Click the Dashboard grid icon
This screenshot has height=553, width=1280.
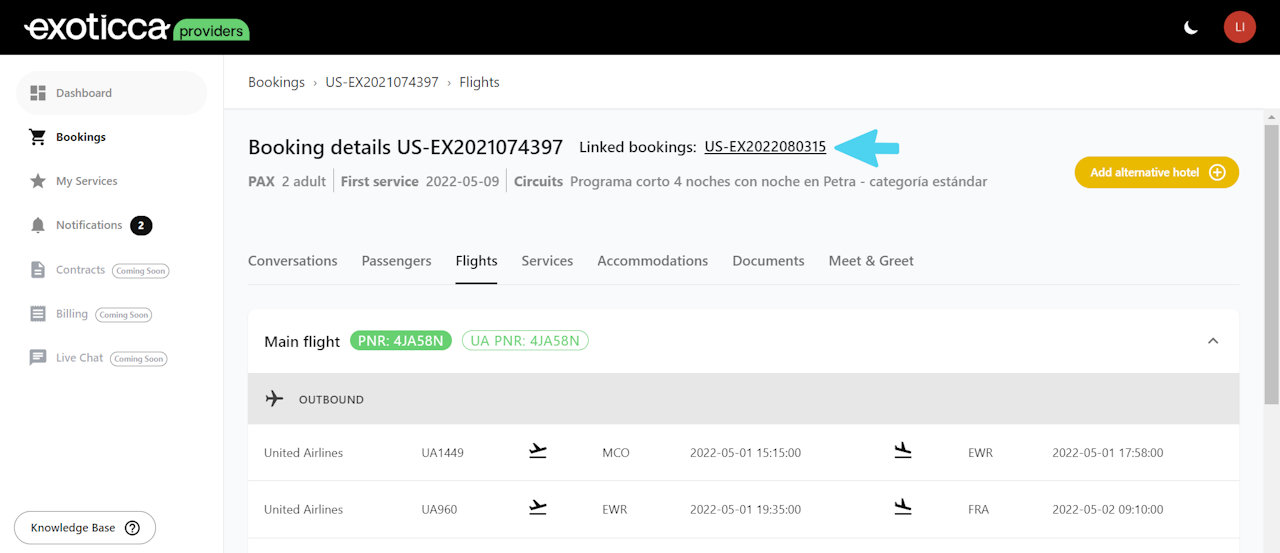coord(38,93)
